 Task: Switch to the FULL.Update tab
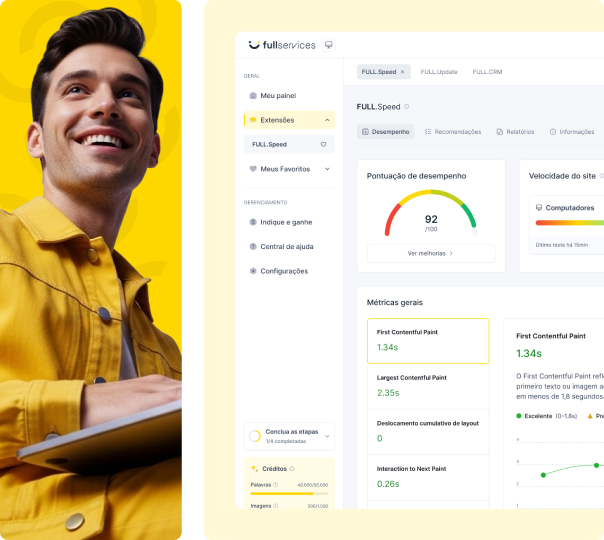(439, 72)
